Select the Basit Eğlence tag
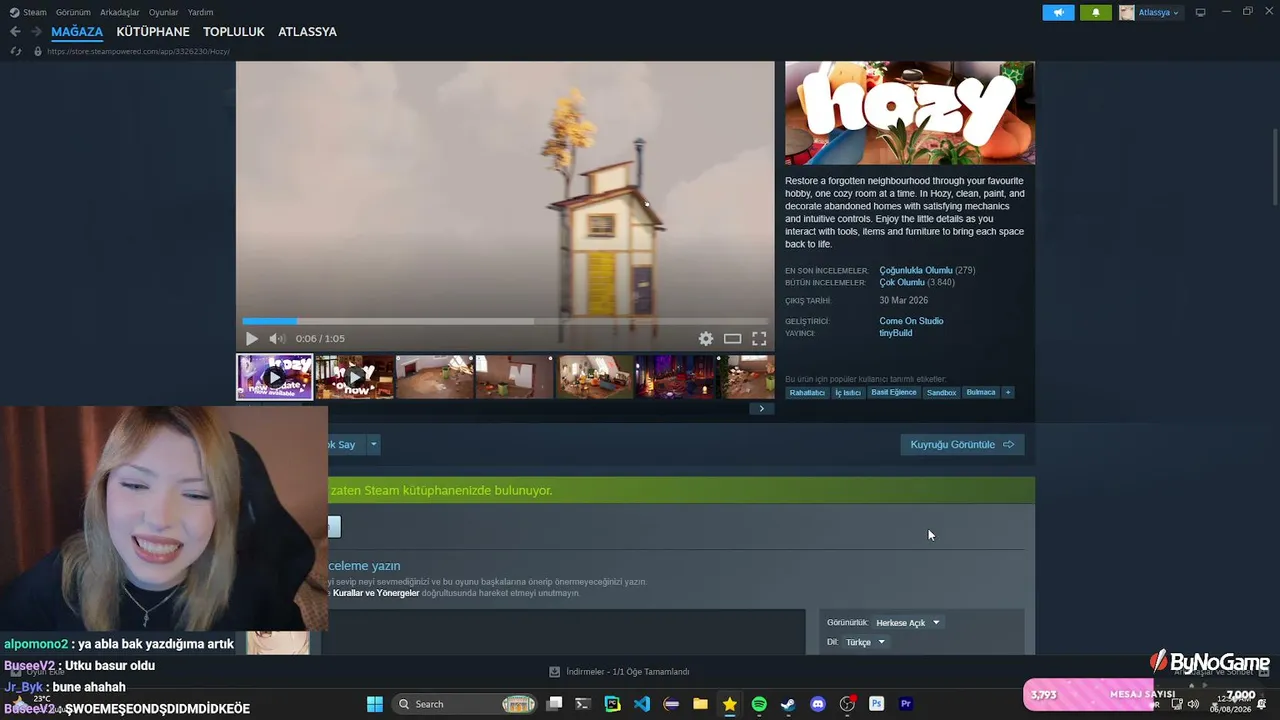This screenshot has width=1280, height=720. click(x=894, y=392)
